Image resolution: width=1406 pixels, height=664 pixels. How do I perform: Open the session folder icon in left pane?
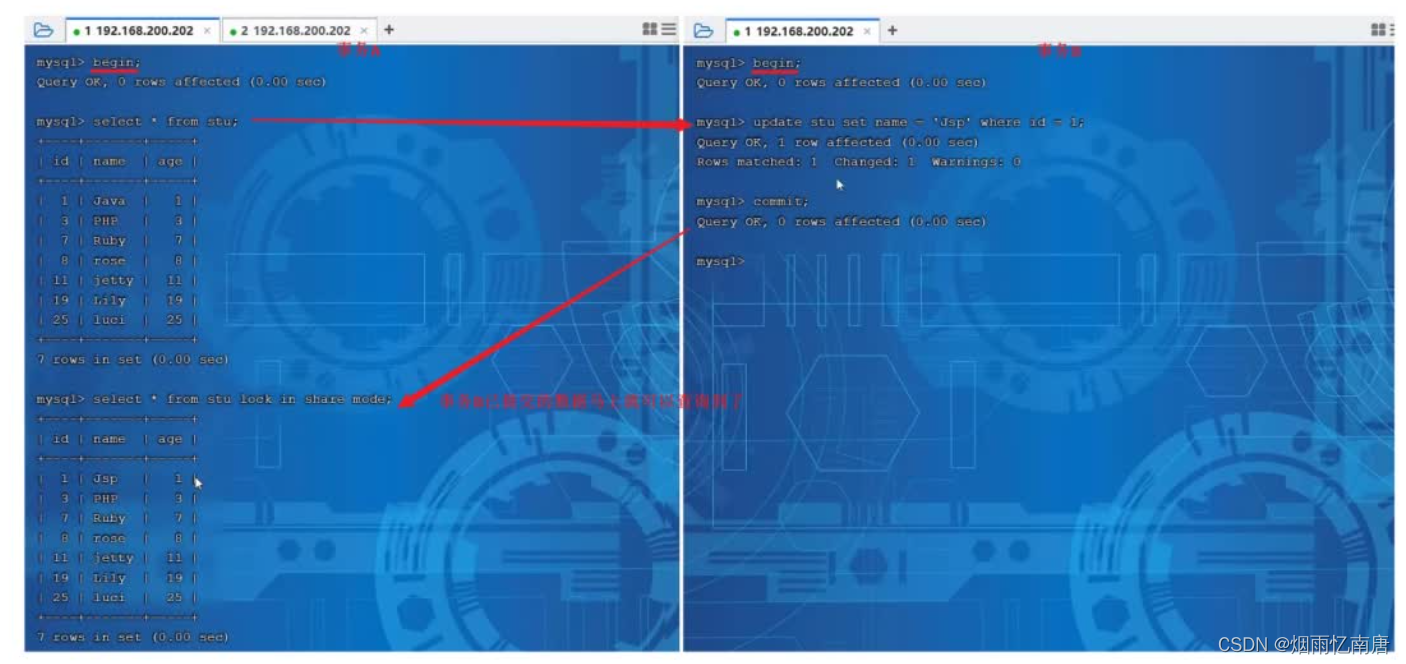[43, 30]
